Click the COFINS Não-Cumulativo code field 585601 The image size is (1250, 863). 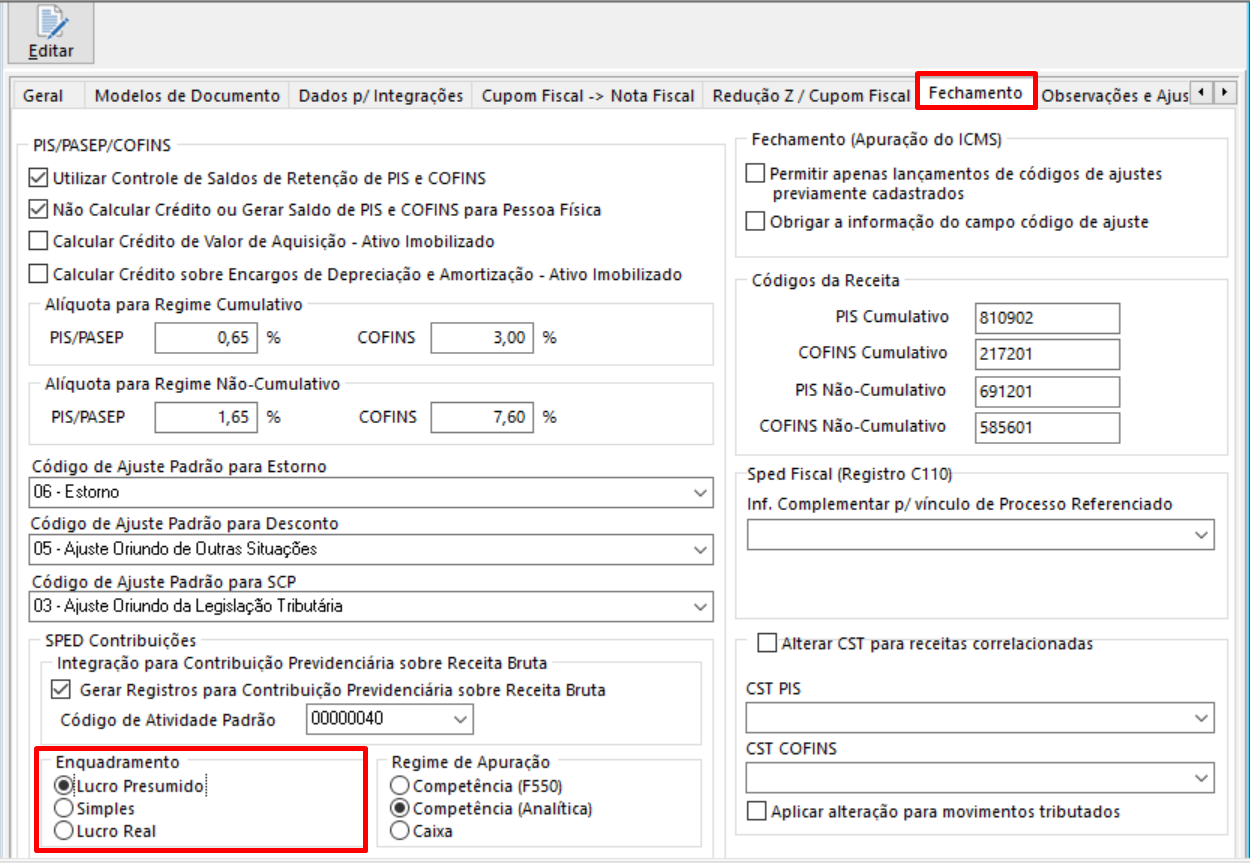1047,427
